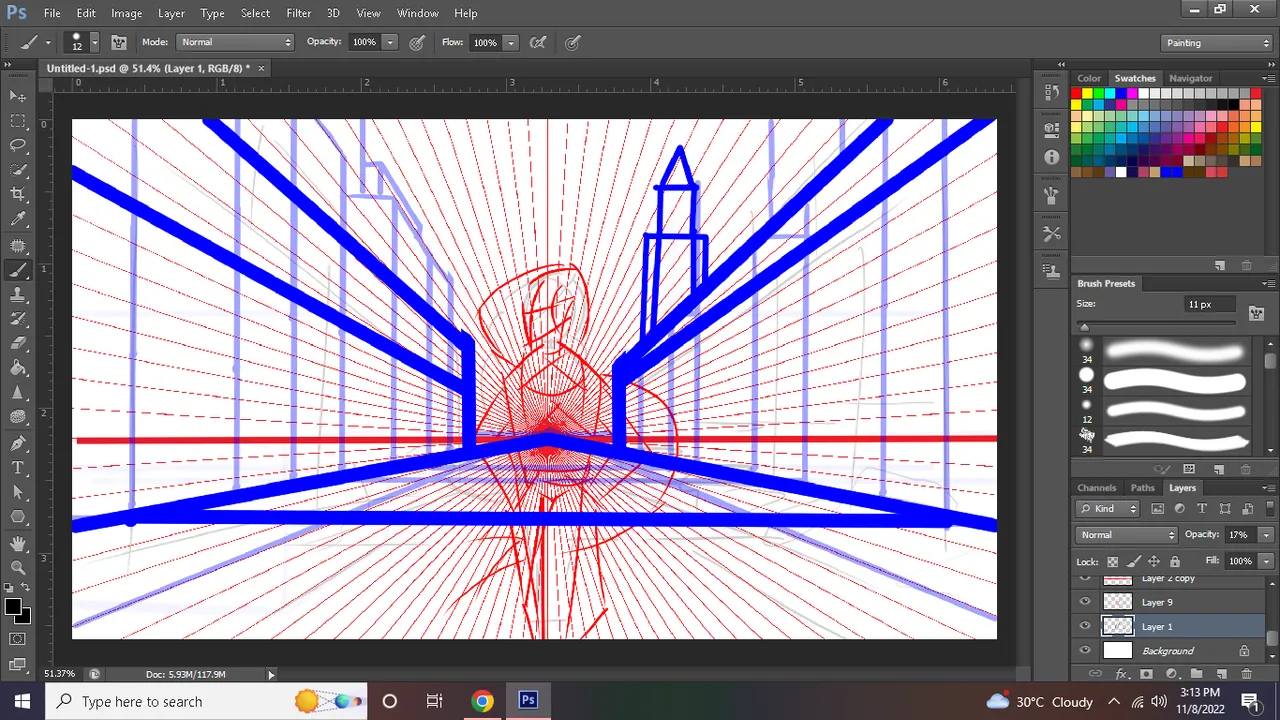Viewport: 1280px width, 720px height.
Task: Toggle the Brush panel from options bar
Action: 118,42
